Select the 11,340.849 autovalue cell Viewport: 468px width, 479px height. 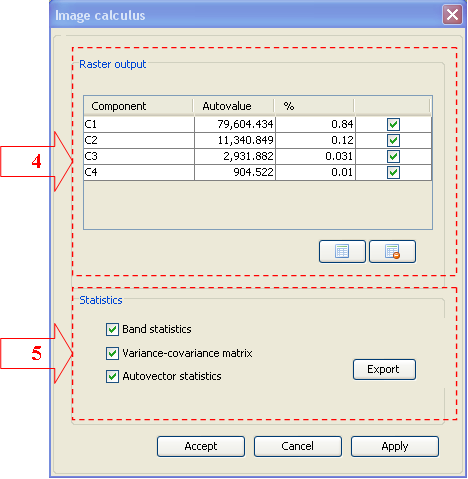click(x=235, y=140)
